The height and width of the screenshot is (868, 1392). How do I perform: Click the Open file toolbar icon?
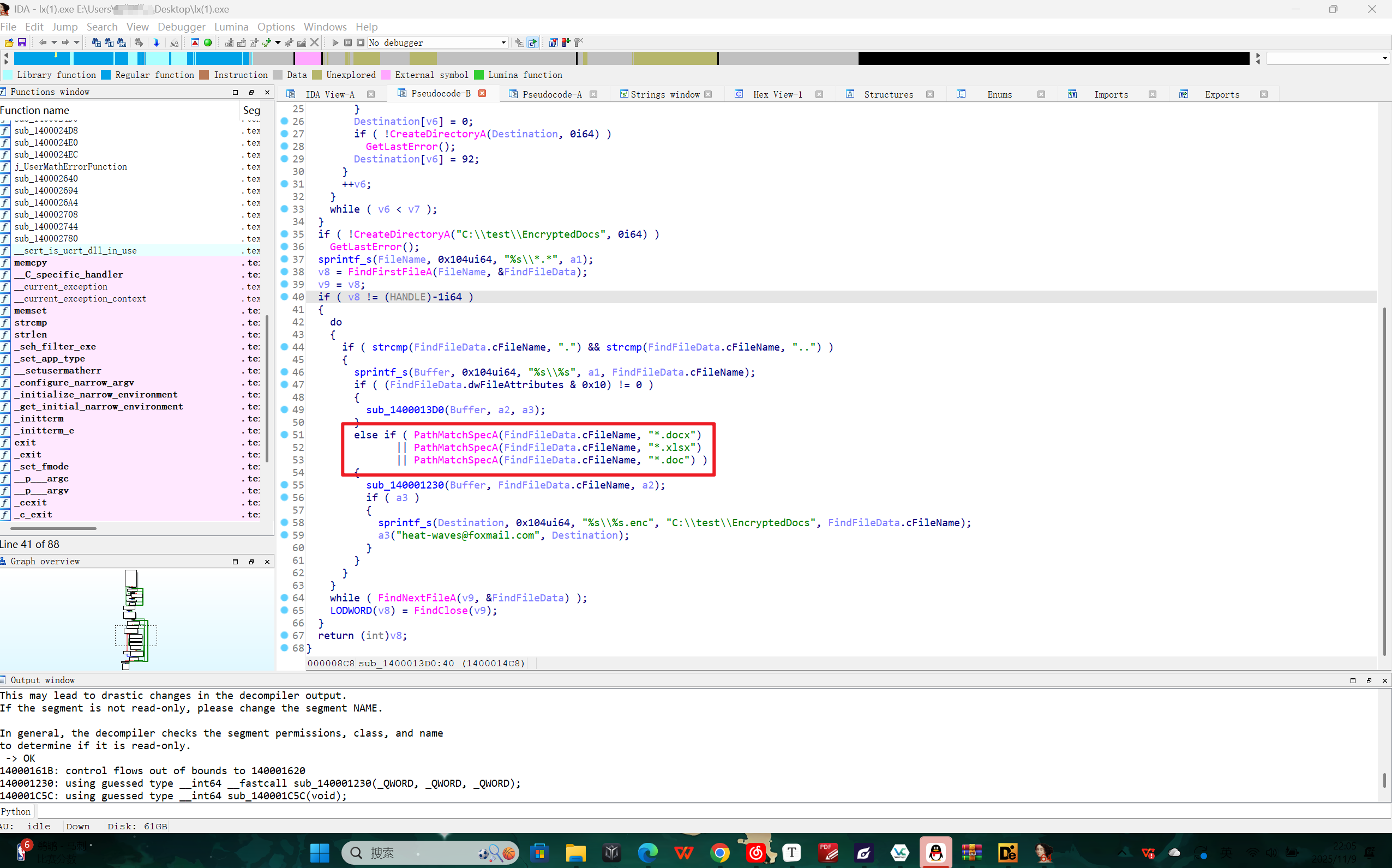coord(9,43)
